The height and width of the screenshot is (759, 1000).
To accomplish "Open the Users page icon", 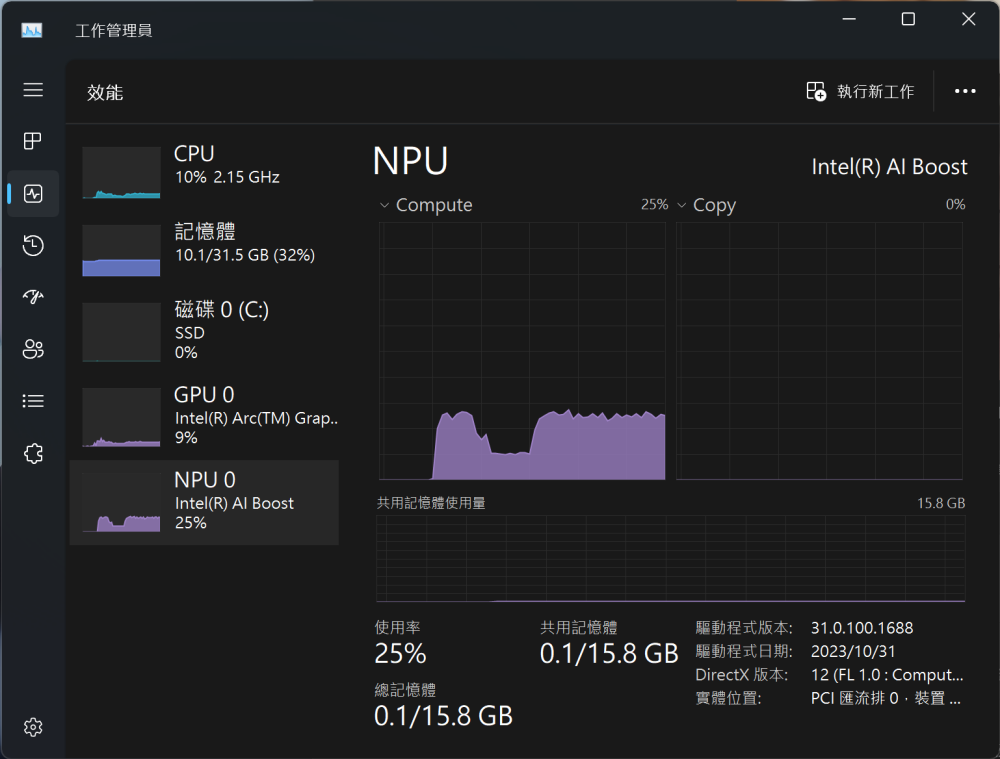I will coord(33,349).
